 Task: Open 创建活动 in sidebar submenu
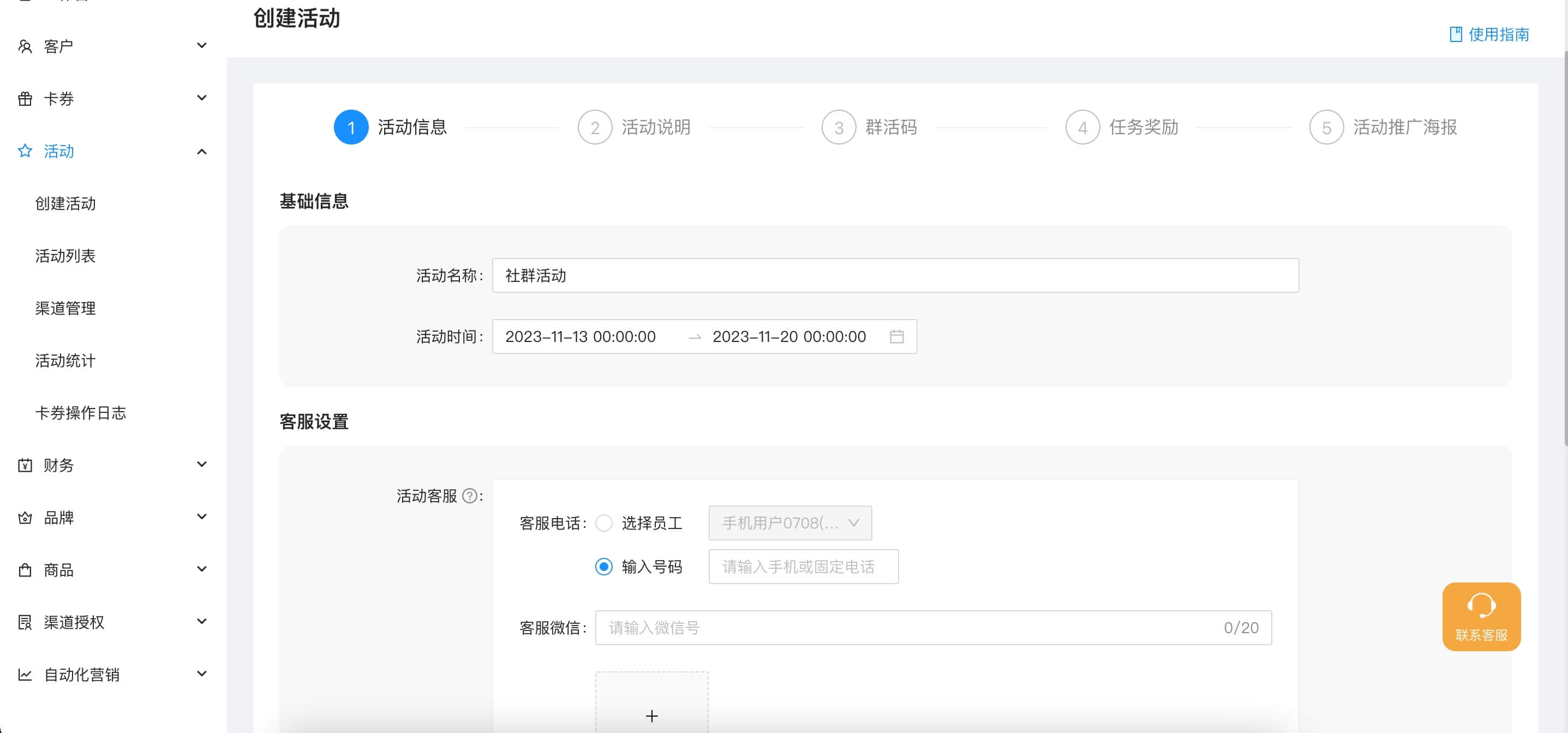click(x=65, y=203)
